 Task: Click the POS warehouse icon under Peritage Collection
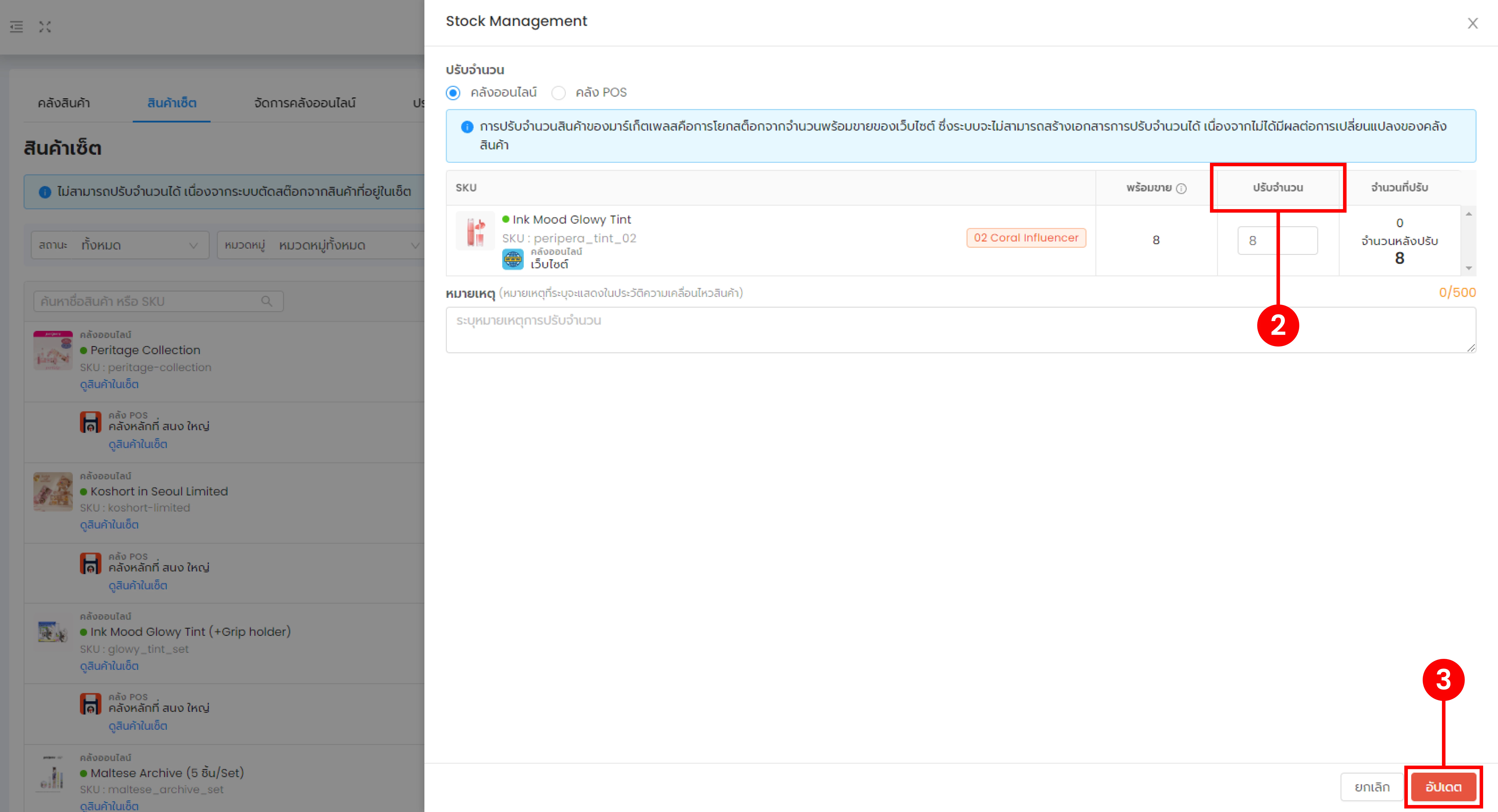(x=90, y=422)
